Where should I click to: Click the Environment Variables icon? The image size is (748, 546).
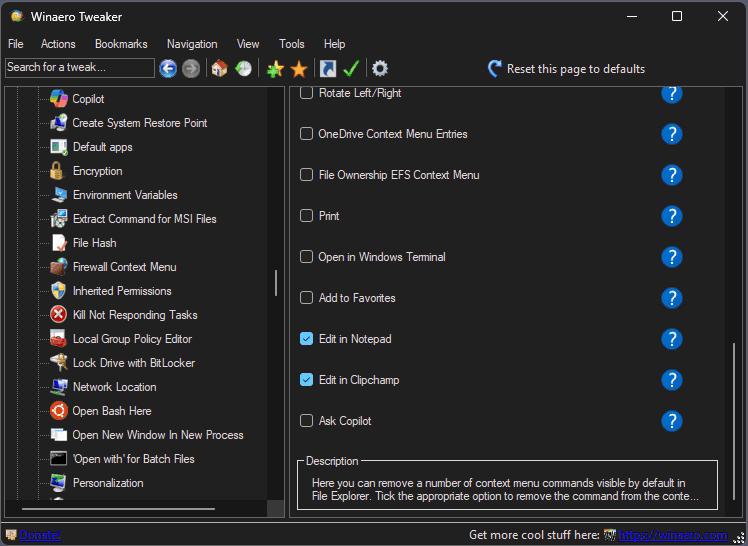point(59,195)
